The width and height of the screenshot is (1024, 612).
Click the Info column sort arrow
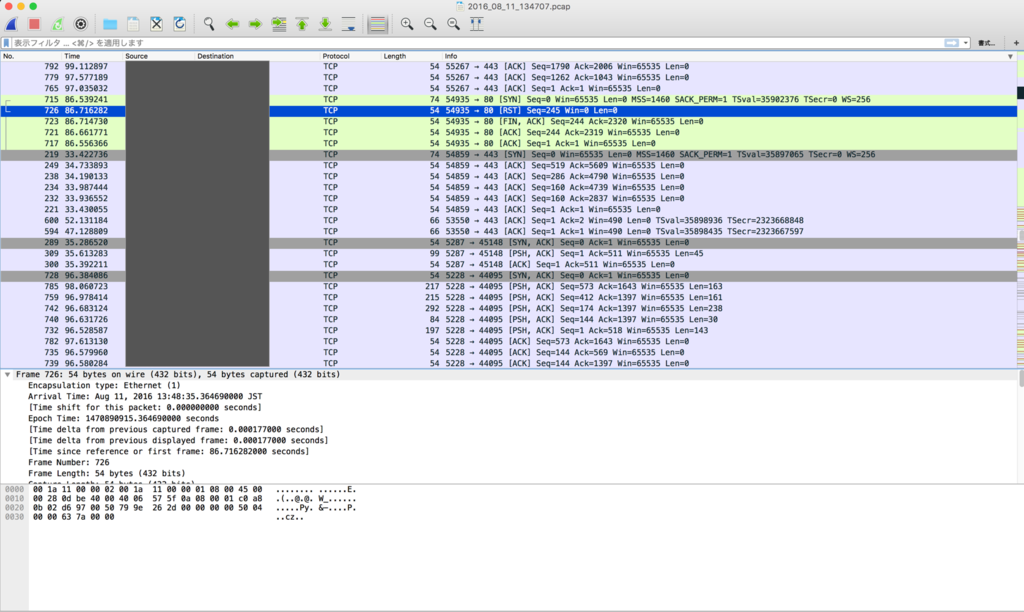pyautogui.click(x=1010, y=57)
